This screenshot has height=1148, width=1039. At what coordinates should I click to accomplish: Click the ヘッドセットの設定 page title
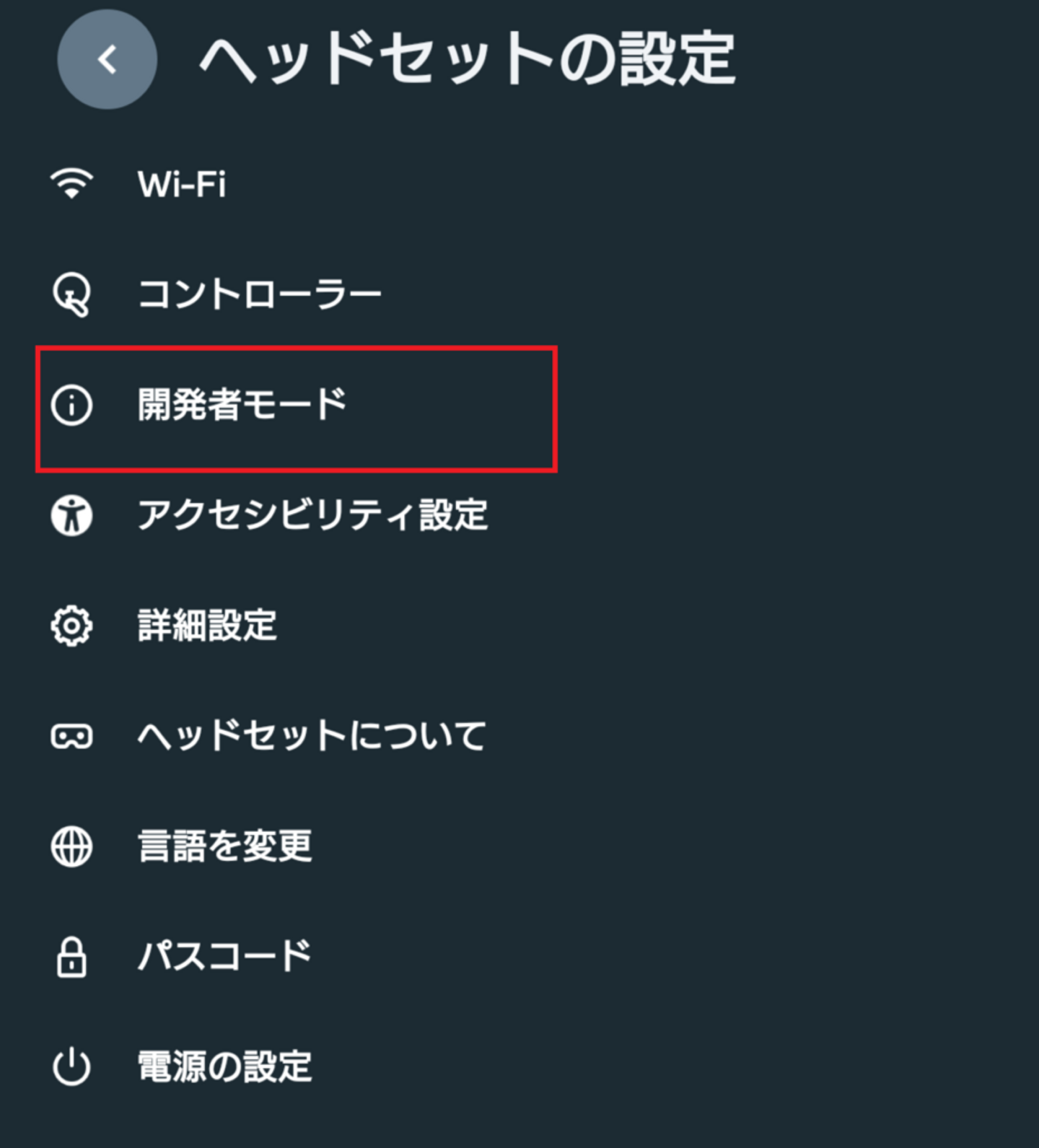pos(468,59)
